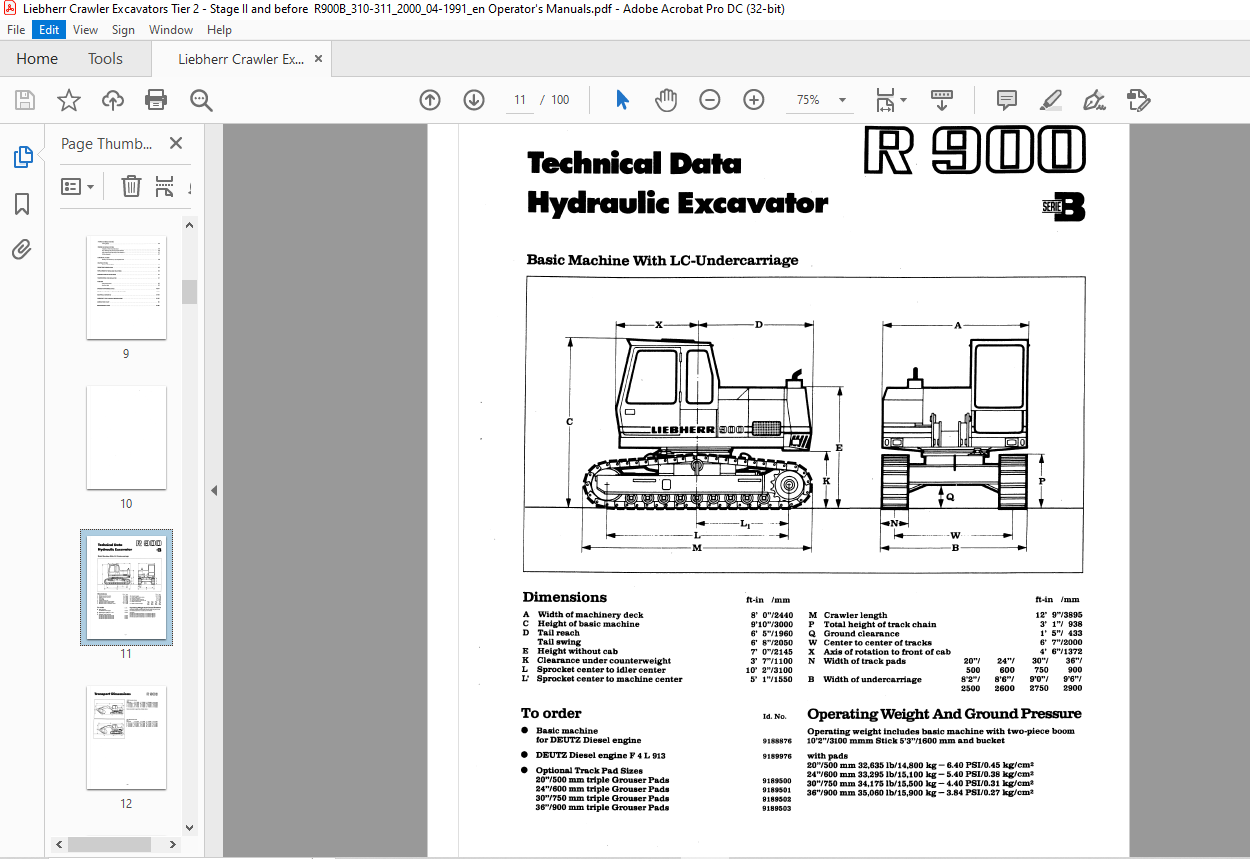This screenshot has height=859, width=1250.
Task: Activate the Hand pan tool
Action: point(666,100)
